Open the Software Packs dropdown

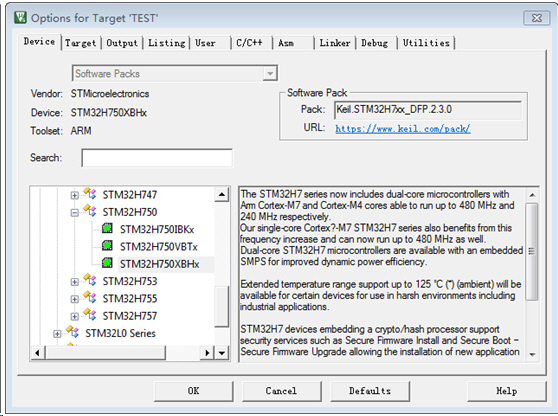point(270,73)
